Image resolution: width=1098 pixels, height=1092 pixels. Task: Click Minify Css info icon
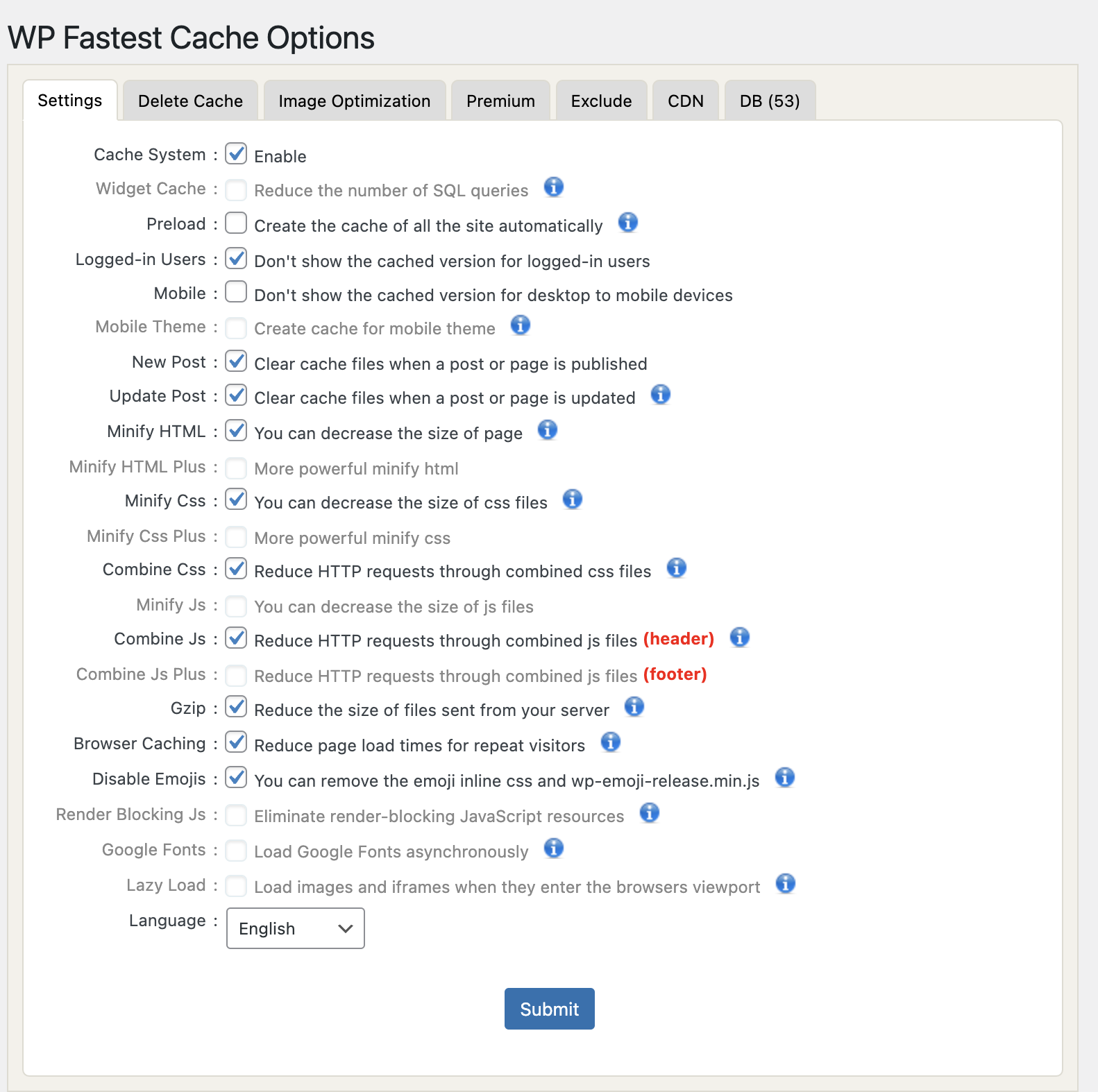click(573, 500)
